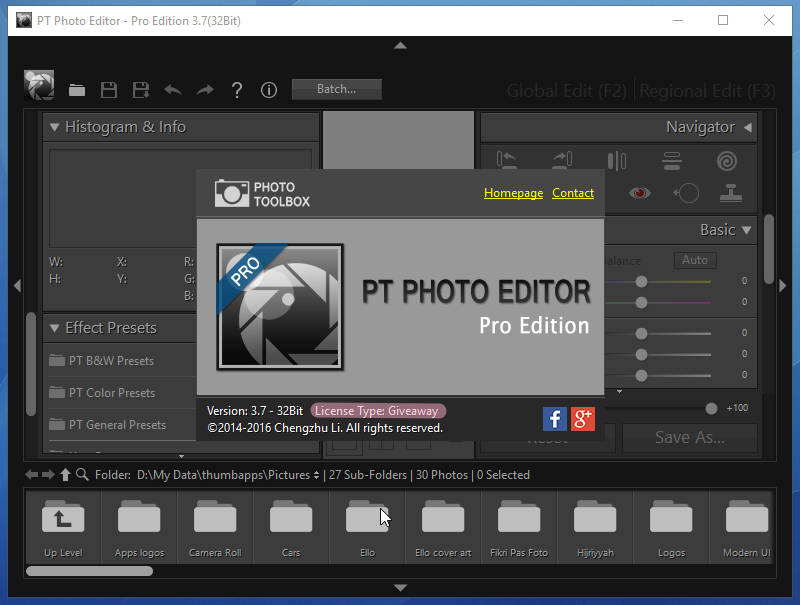The image size is (800, 605).
Task: Select the straighten lines tool icon
Action: pyautogui.click(x=672, y=161)
